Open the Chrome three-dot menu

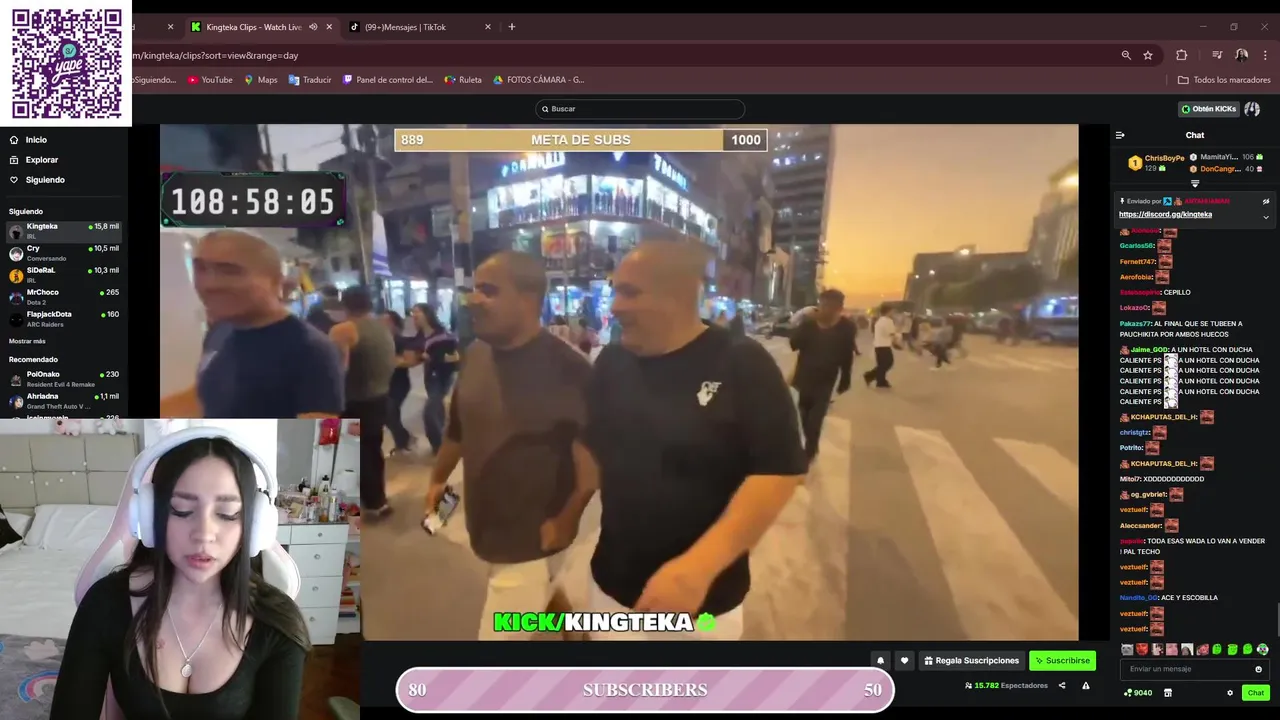click(1265, 55)
